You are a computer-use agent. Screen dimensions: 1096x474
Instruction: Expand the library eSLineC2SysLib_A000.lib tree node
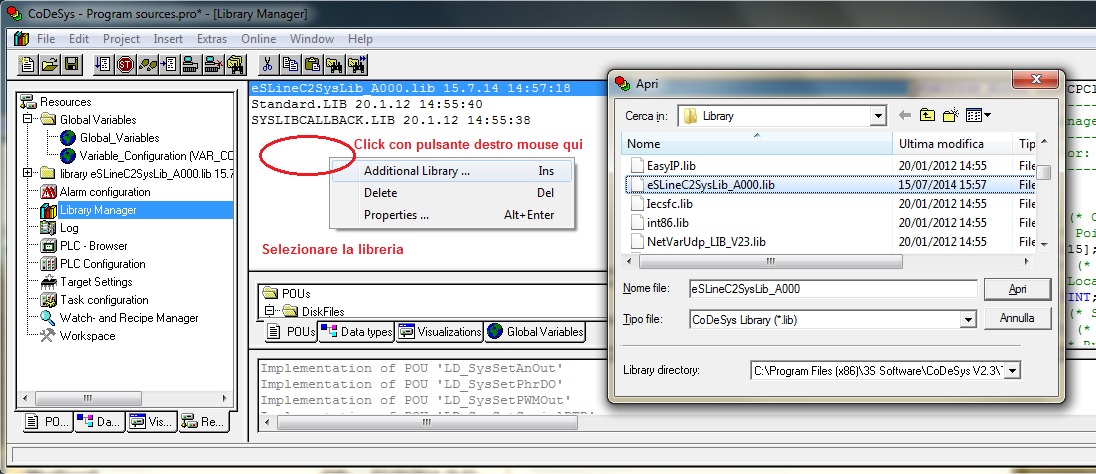28,173
